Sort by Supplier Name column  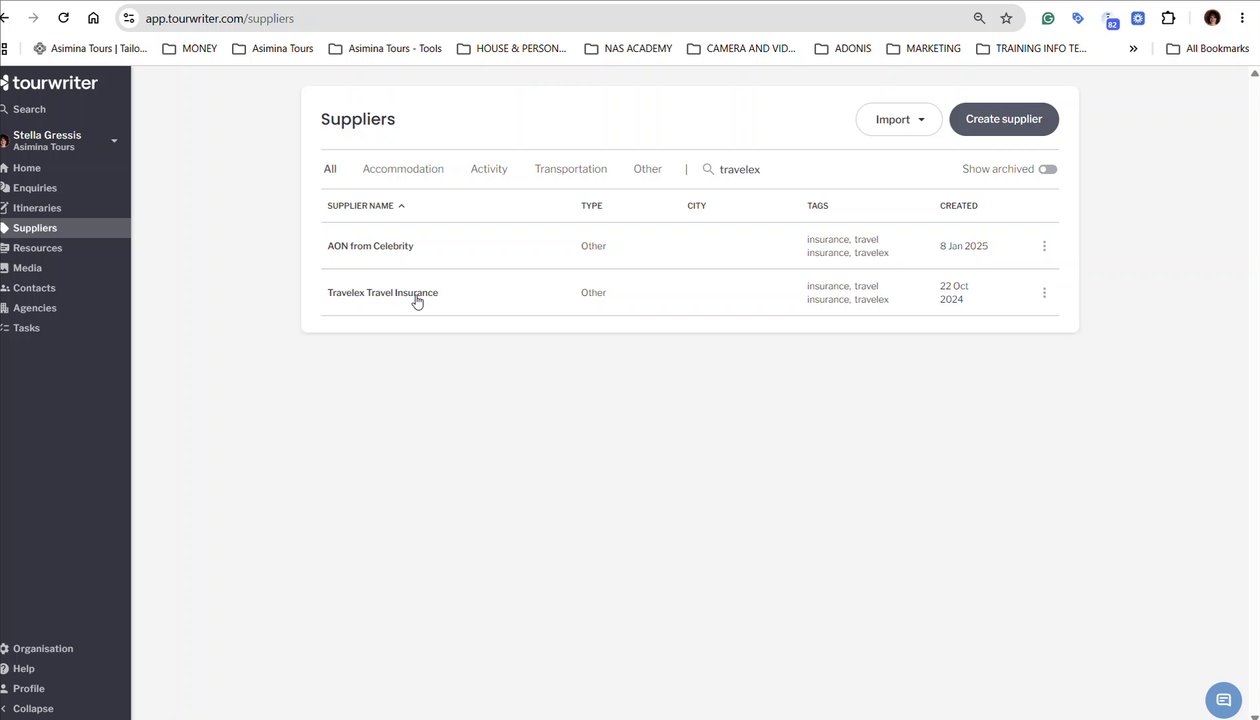366,206
